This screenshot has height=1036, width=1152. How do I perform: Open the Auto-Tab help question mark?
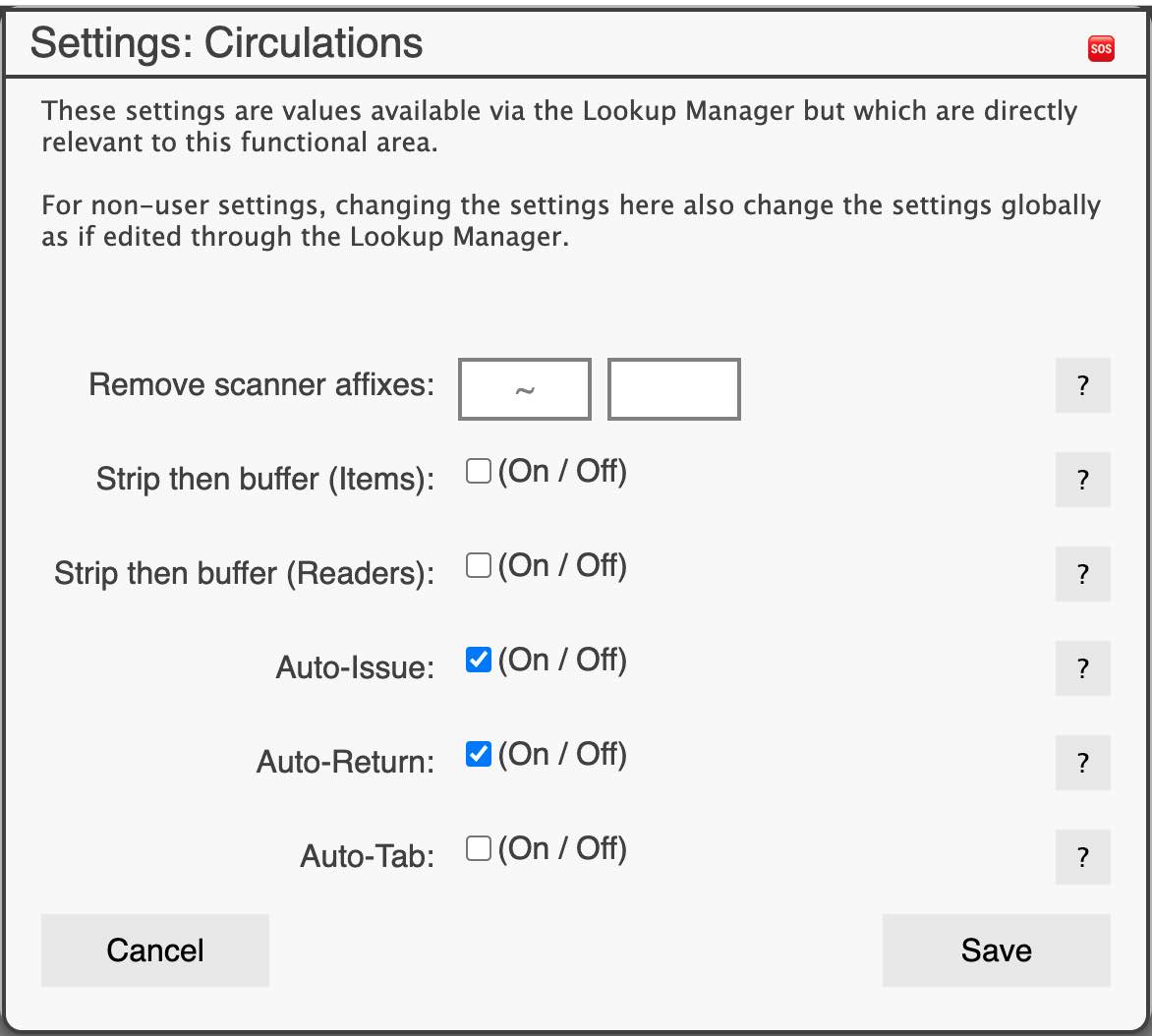pyautogui.click(x=1082, y=857)
